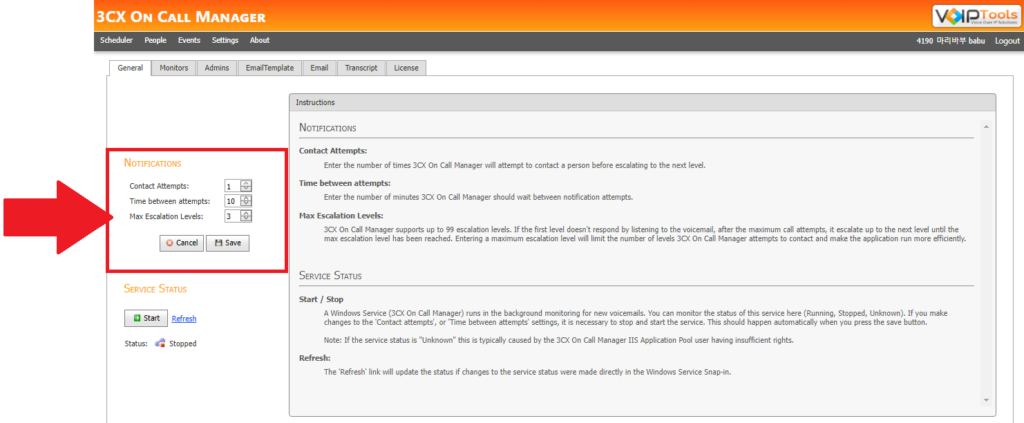This screenshot has height=423, width=1024.
Task: Switch to the Transcript tab
Action: coord(361,68)
